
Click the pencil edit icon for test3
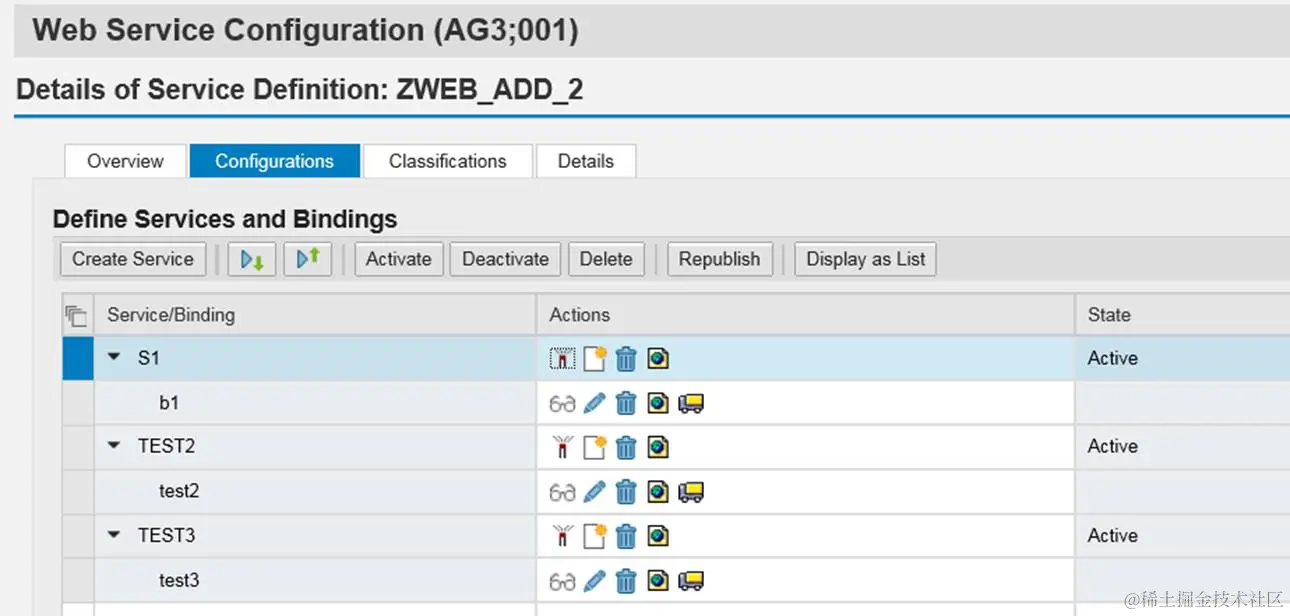(595, 581)
